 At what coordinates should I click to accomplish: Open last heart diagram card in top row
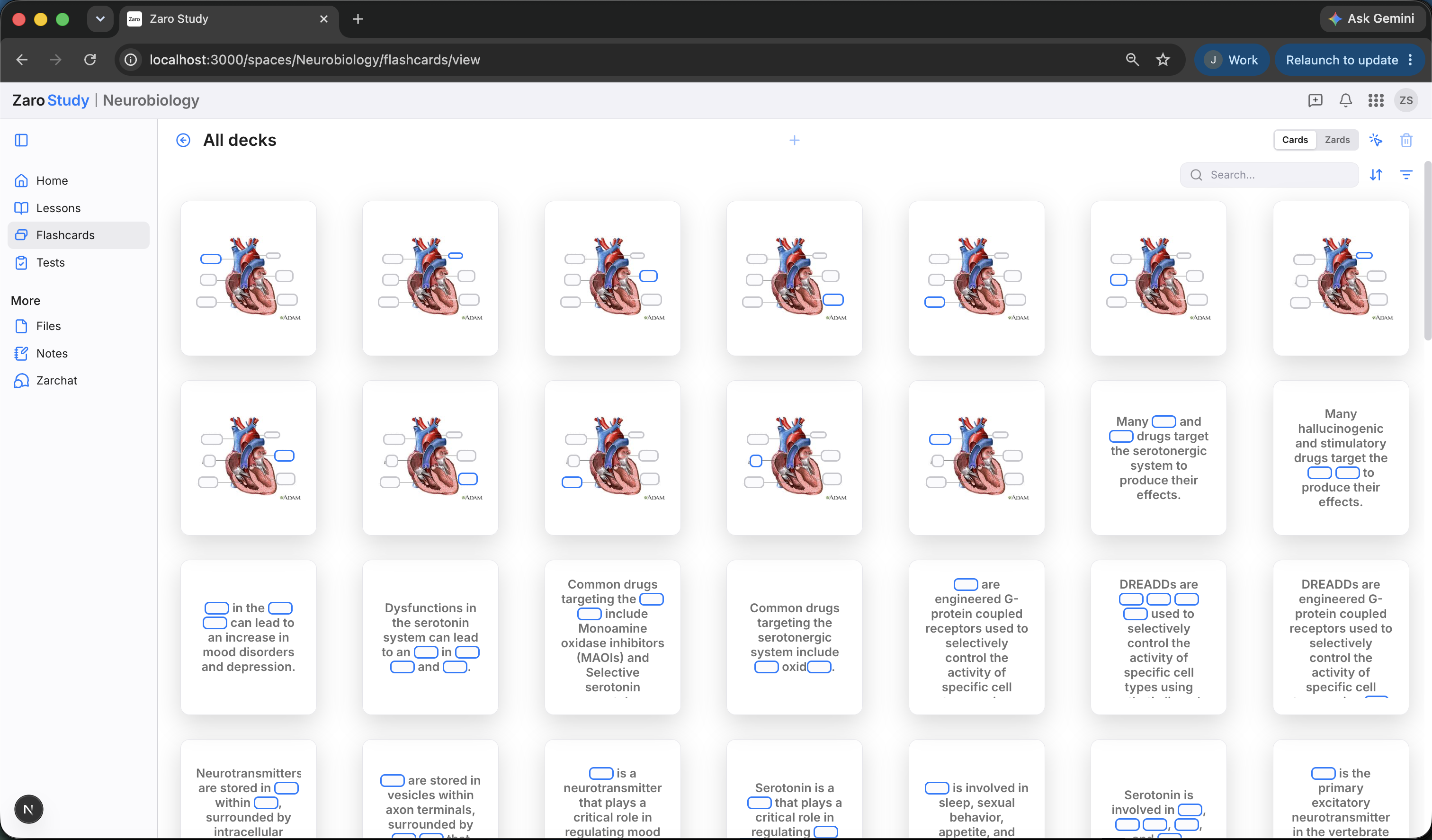point(1341,278)
